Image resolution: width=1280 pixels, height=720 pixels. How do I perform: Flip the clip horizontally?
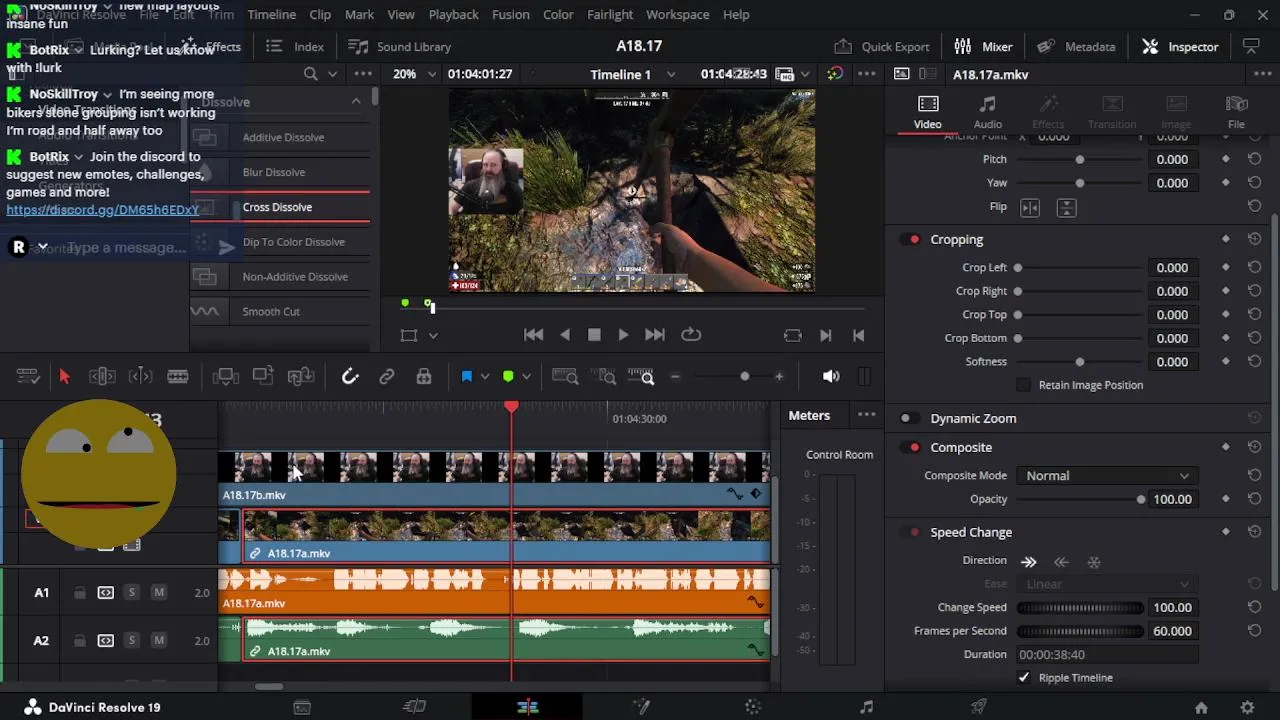click(x=1030, y=207)
